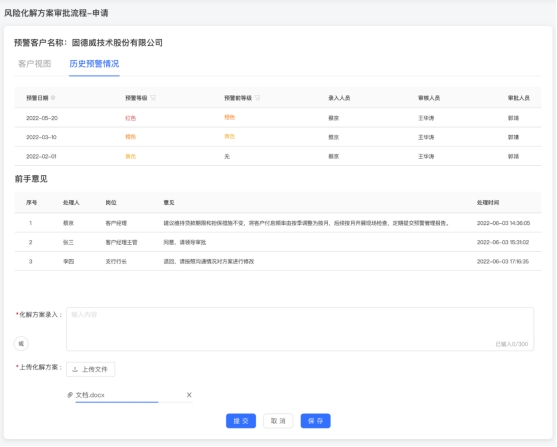Click the 取消 button

(x=278, y=421)
